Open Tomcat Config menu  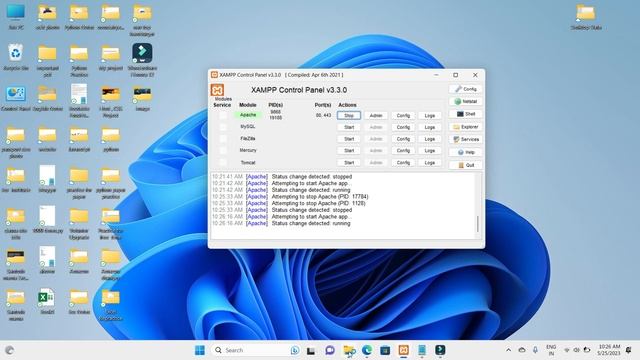(403, 162)
